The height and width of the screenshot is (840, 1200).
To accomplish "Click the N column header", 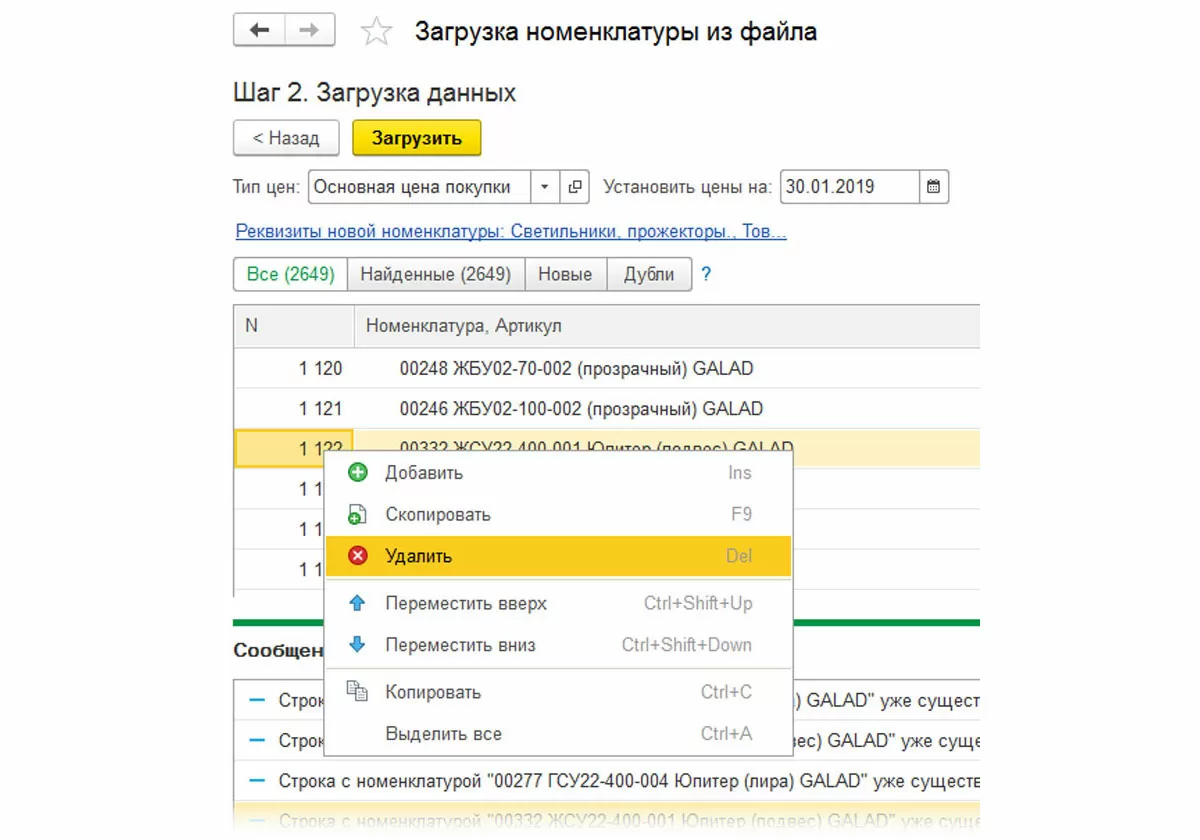I will (x=294, y=326).
